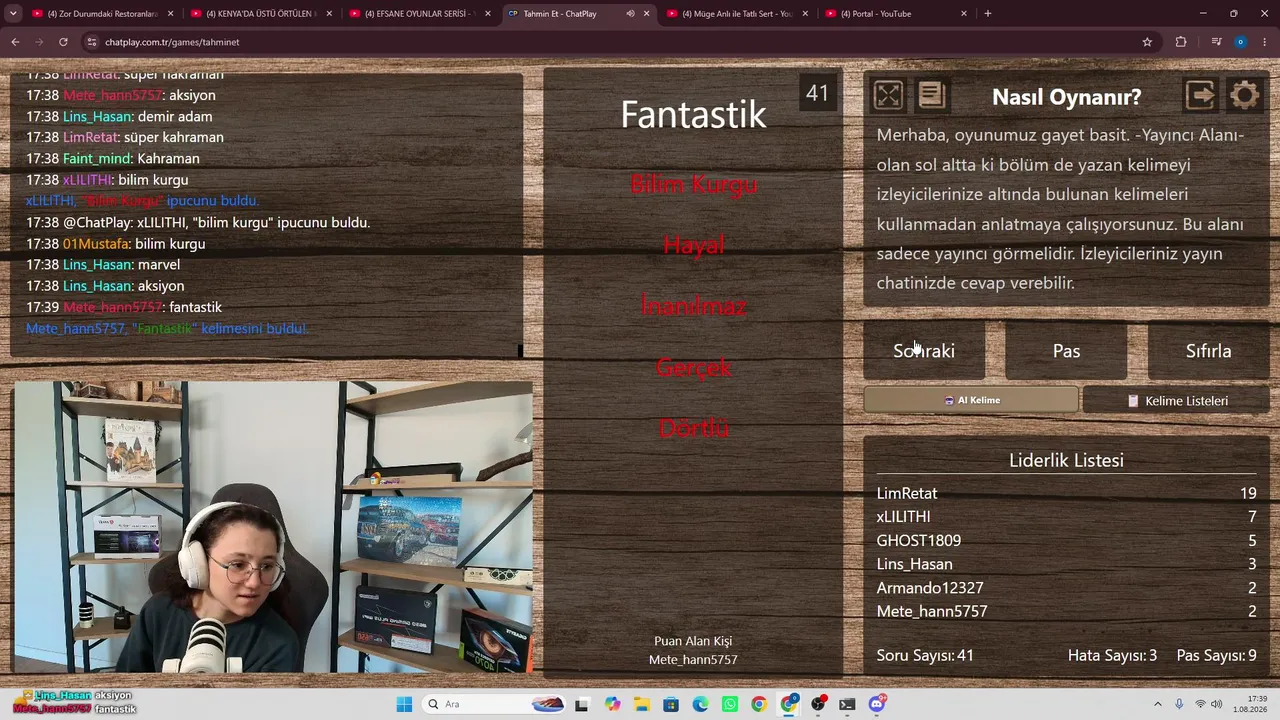Click the forbidden word İnanılmaz
The image size is (1280, 720).
click(x=693, y=306)
